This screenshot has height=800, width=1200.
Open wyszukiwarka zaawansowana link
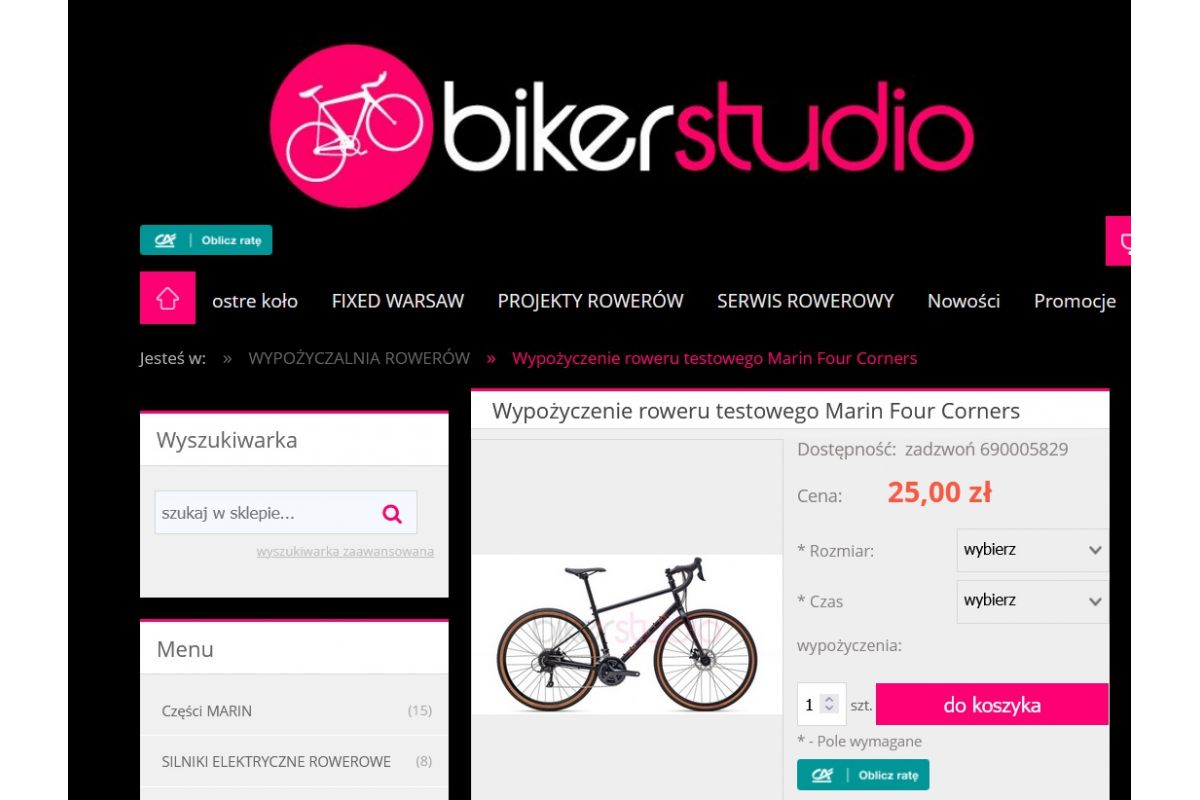click(x=345, y=551)
